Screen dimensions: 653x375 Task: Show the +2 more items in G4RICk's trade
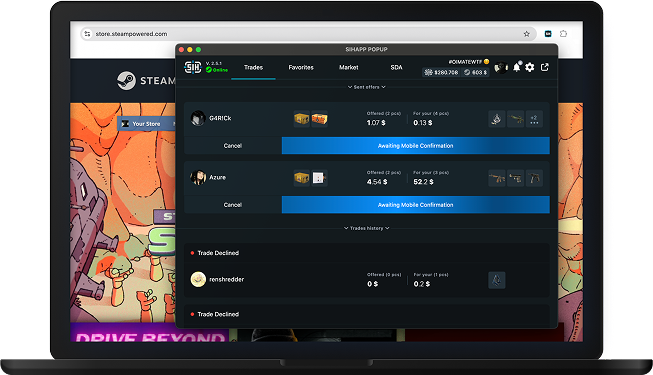[534, 119]
